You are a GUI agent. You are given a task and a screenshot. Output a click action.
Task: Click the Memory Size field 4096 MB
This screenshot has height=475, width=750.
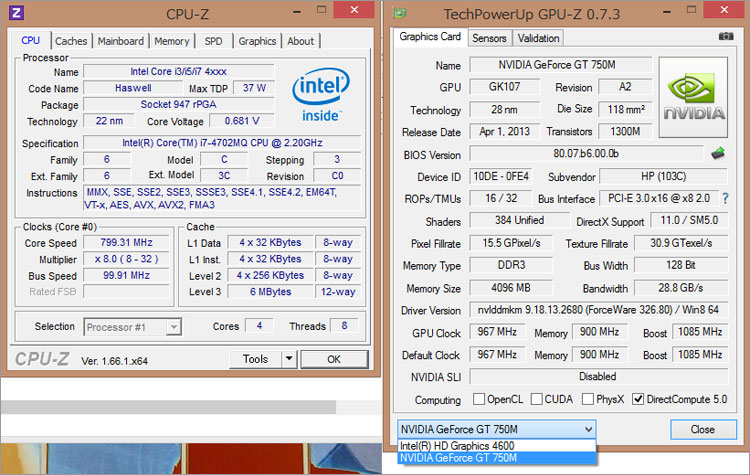tap(511, 288)
